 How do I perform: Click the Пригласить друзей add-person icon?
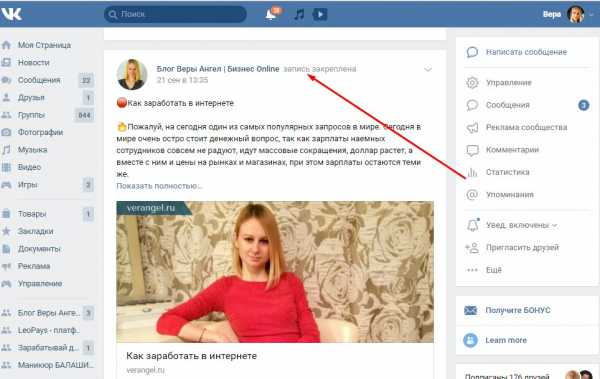pyautogui.click(x=472, y=248)
